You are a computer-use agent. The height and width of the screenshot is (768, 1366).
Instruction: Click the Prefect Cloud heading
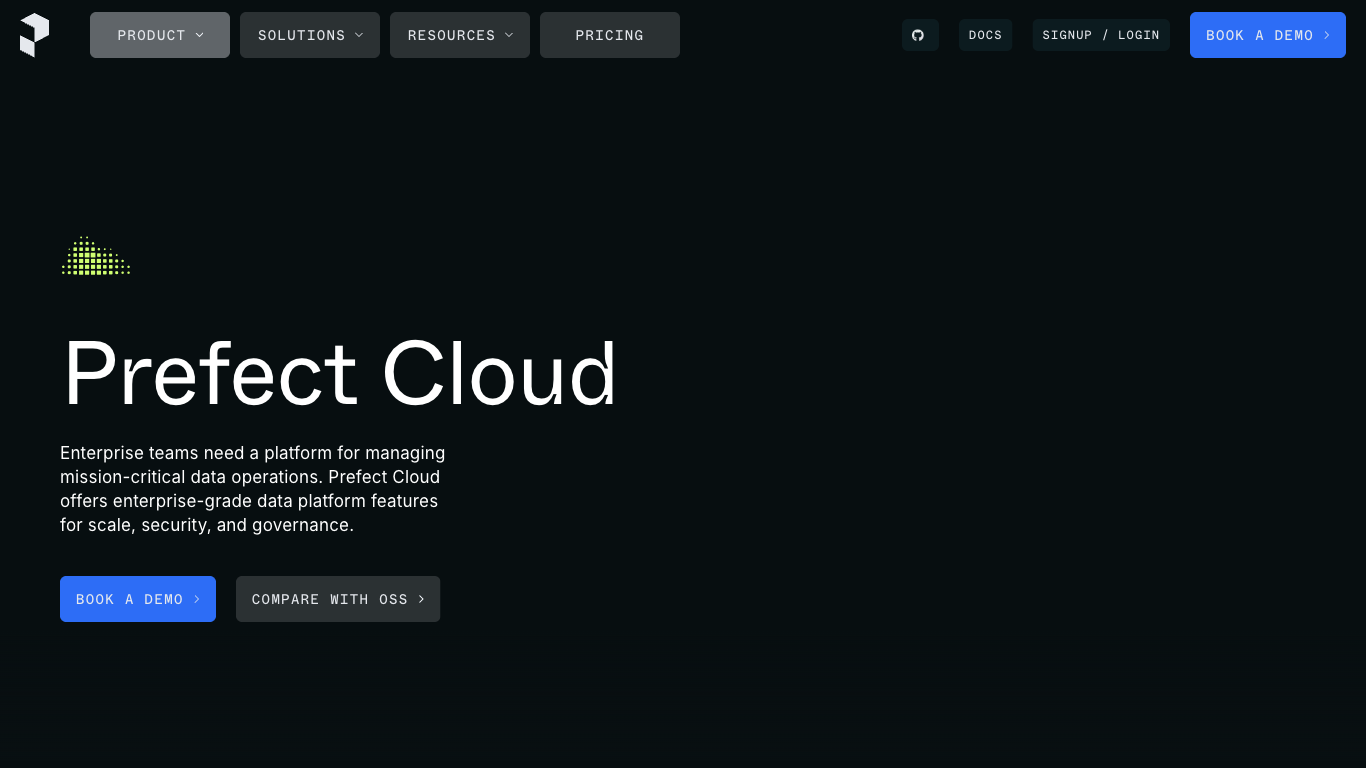point(340,373)
